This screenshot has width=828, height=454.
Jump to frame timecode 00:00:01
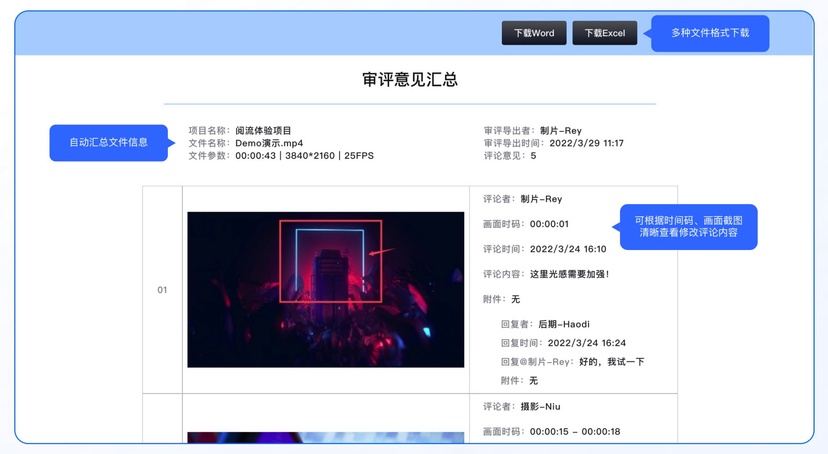pos(549,224)
